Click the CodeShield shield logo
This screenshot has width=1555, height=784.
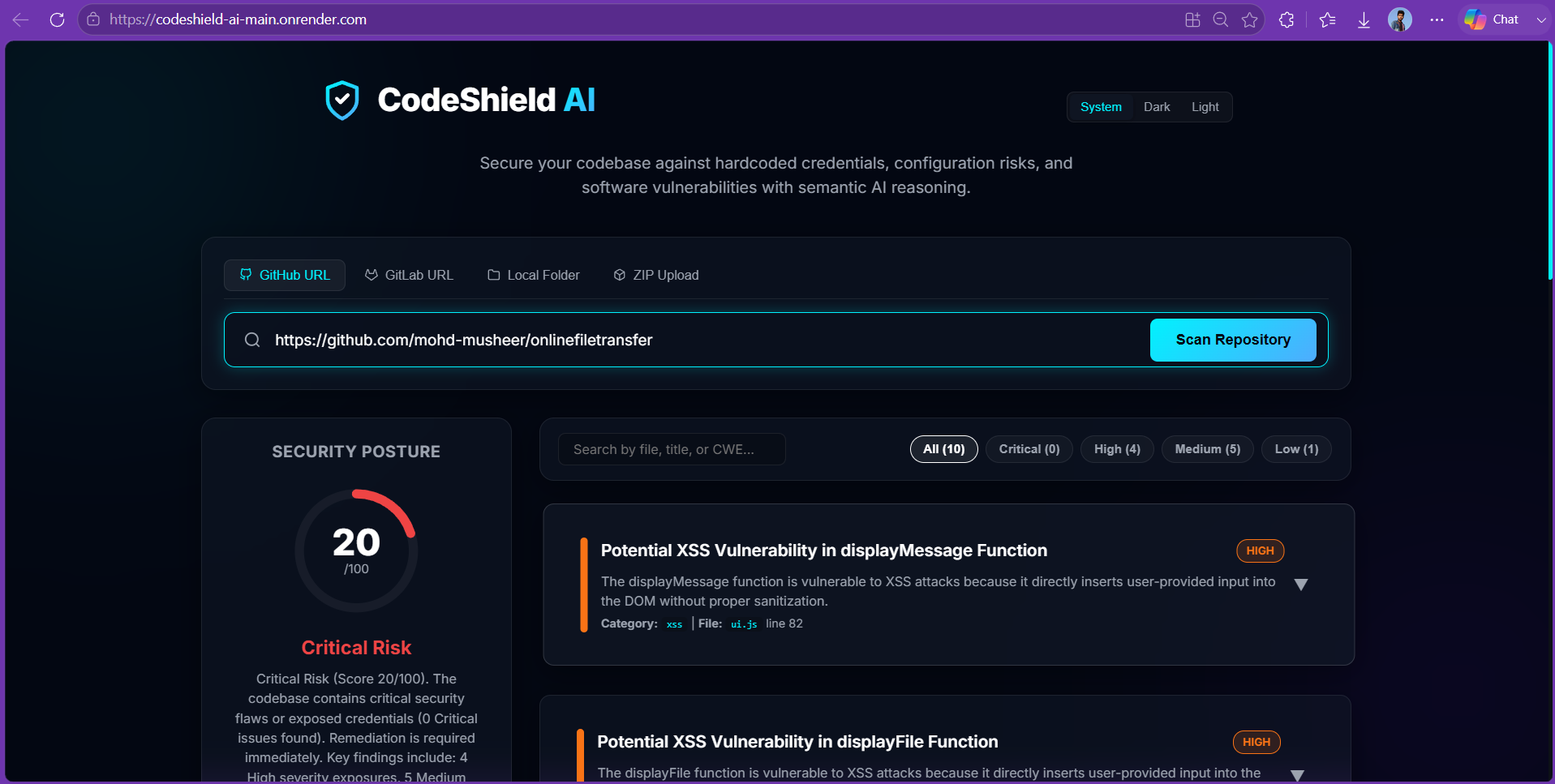point(342,101)
